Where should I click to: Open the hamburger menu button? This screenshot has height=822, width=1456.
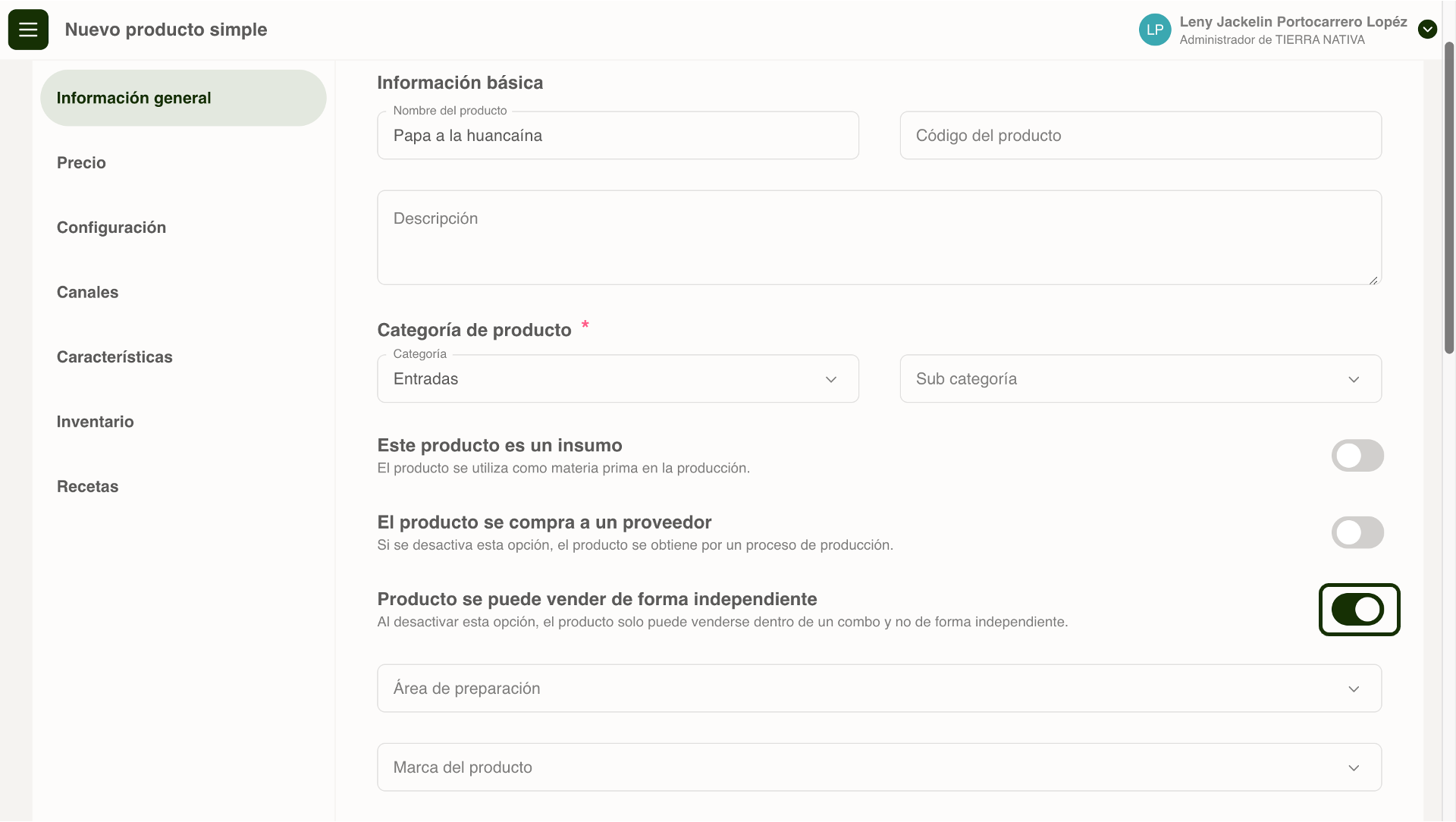coord(28,30)
